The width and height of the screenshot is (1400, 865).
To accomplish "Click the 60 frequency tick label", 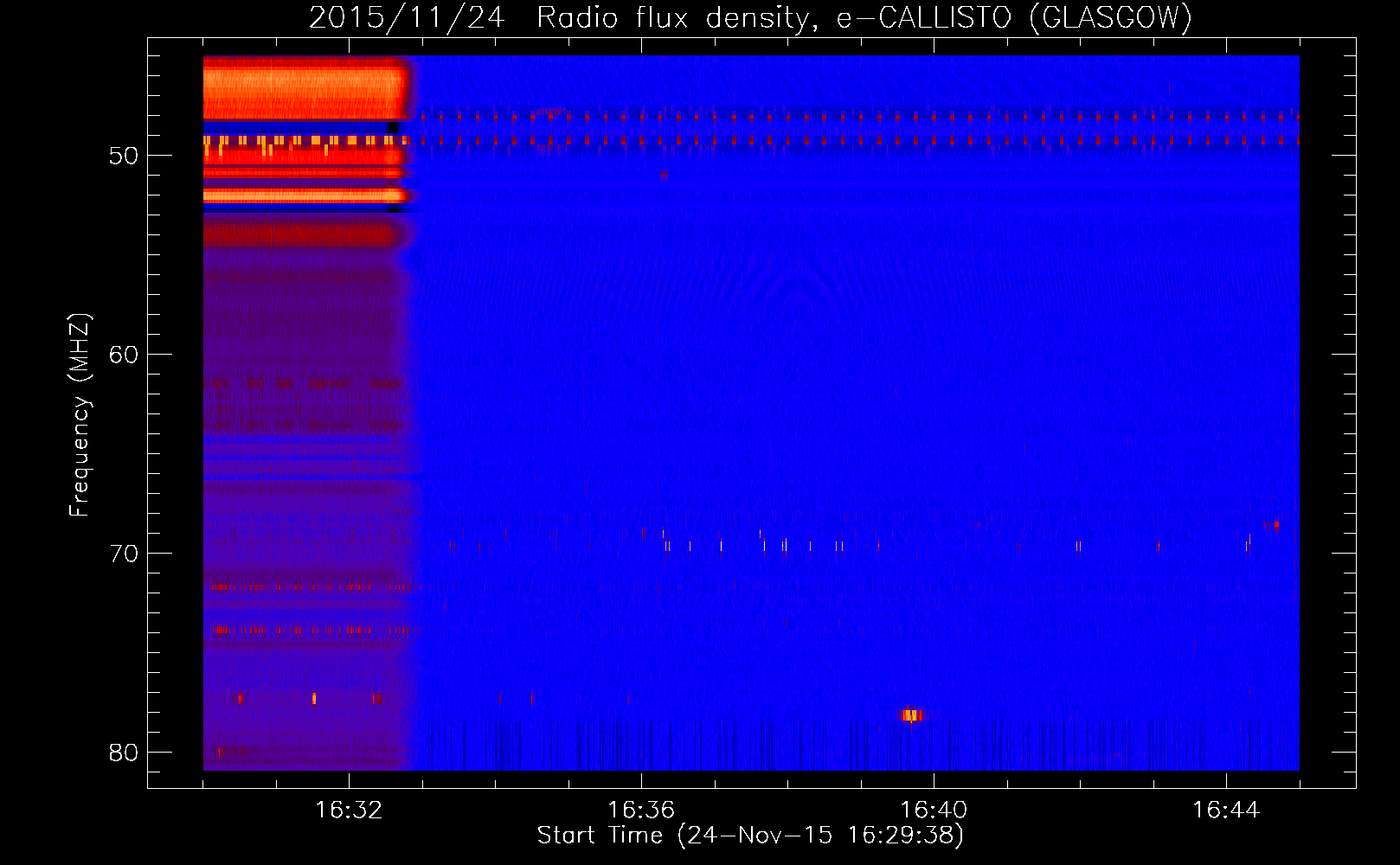I will click(124, 355).
